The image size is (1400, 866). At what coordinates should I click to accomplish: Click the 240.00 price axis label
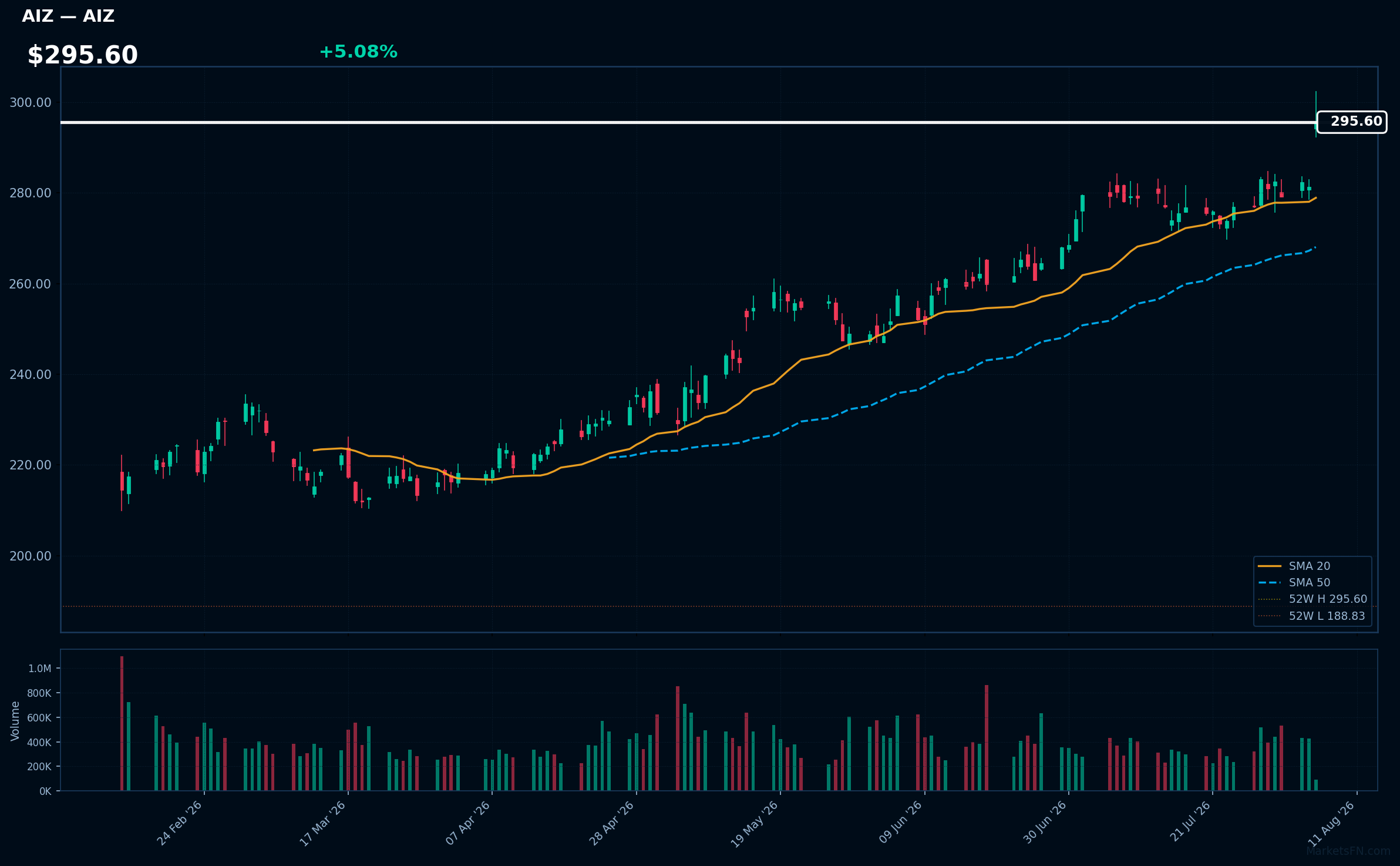click(31, 375)
